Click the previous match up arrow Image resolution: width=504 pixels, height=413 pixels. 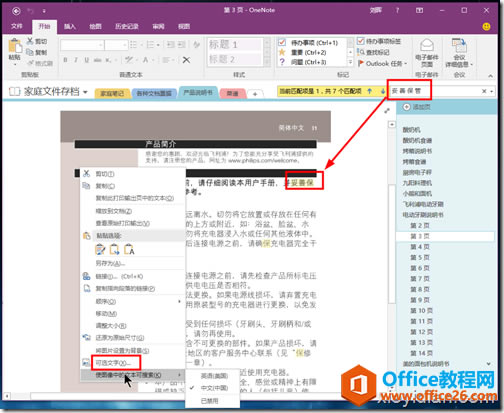[369, 91]
